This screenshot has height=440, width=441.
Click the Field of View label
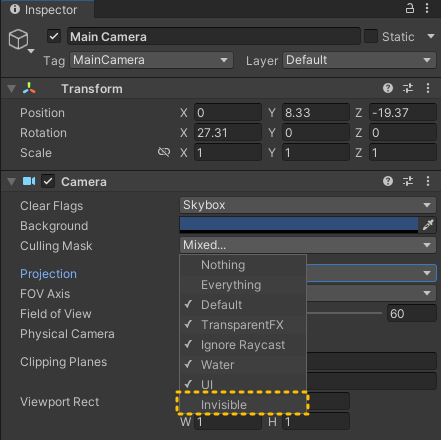pyautogui.click(x=56, y=314)
